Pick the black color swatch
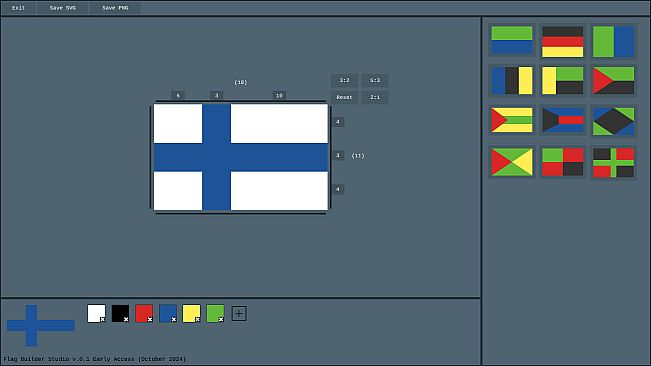Image resolution: width=651 pixels, height=366 pixels. (119, 312)
